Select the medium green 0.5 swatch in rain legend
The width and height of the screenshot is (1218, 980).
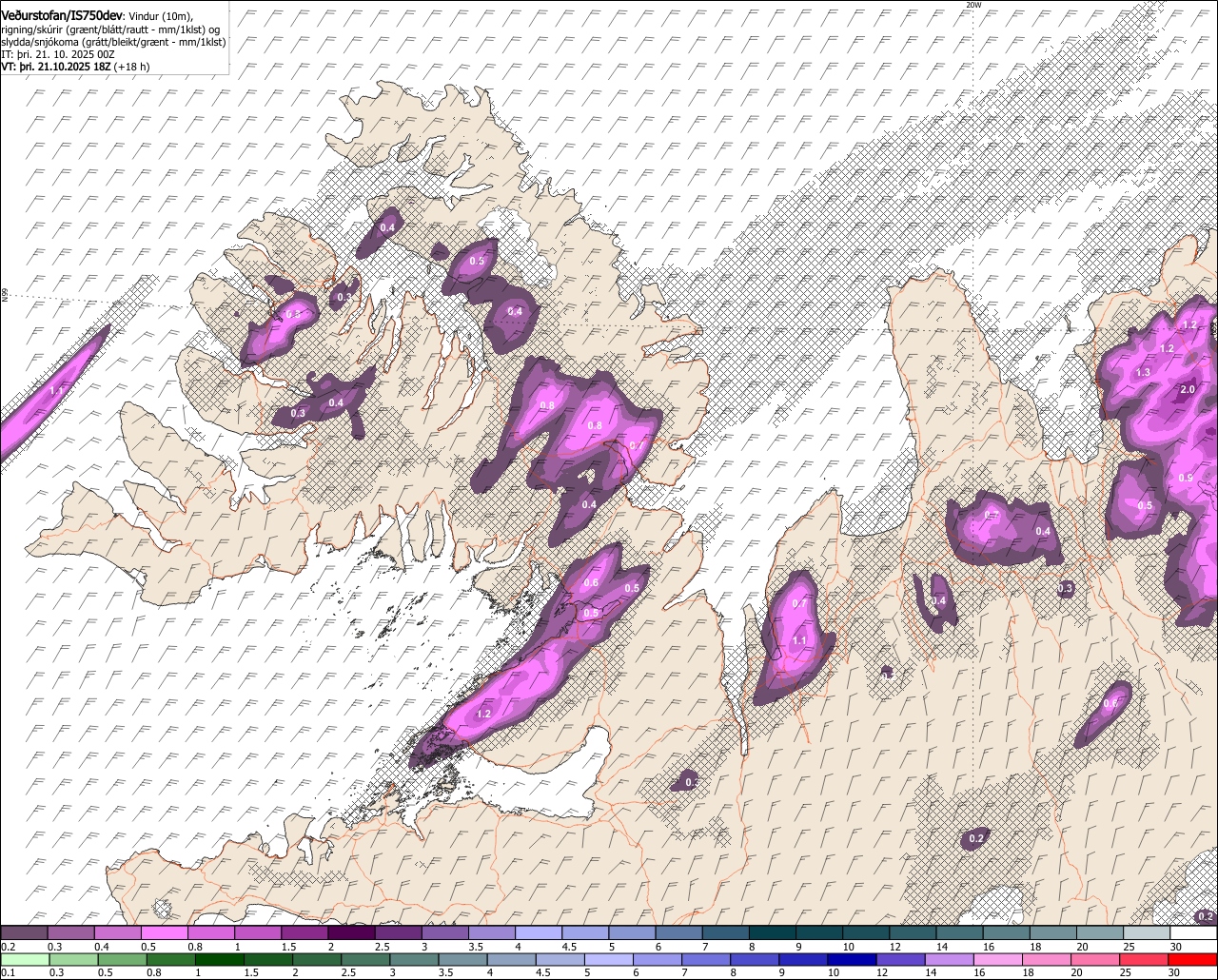pyautogui.click(x=122, y=959)
